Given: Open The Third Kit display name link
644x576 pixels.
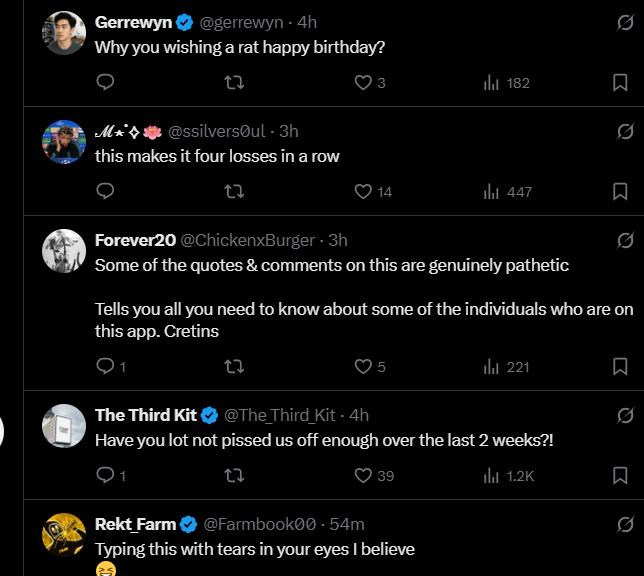Looking at the screenshot, I should tap(146, 415).
